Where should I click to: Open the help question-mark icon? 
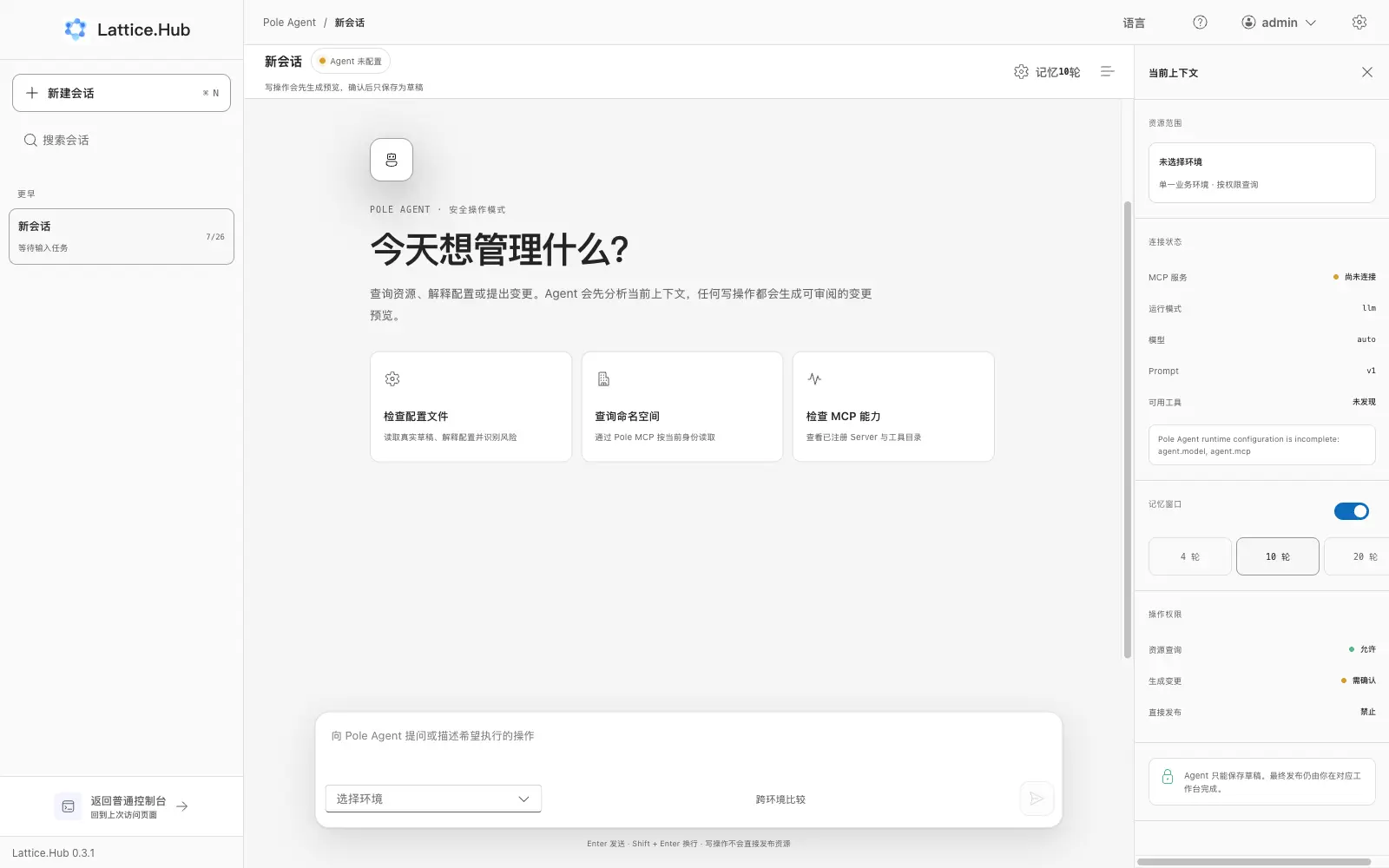1200,23
